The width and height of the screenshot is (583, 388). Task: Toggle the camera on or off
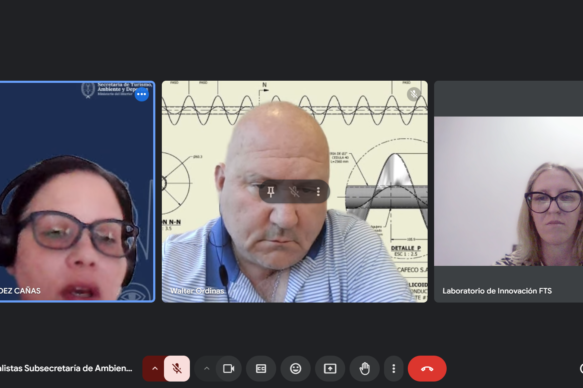click(x=228, y=368)
